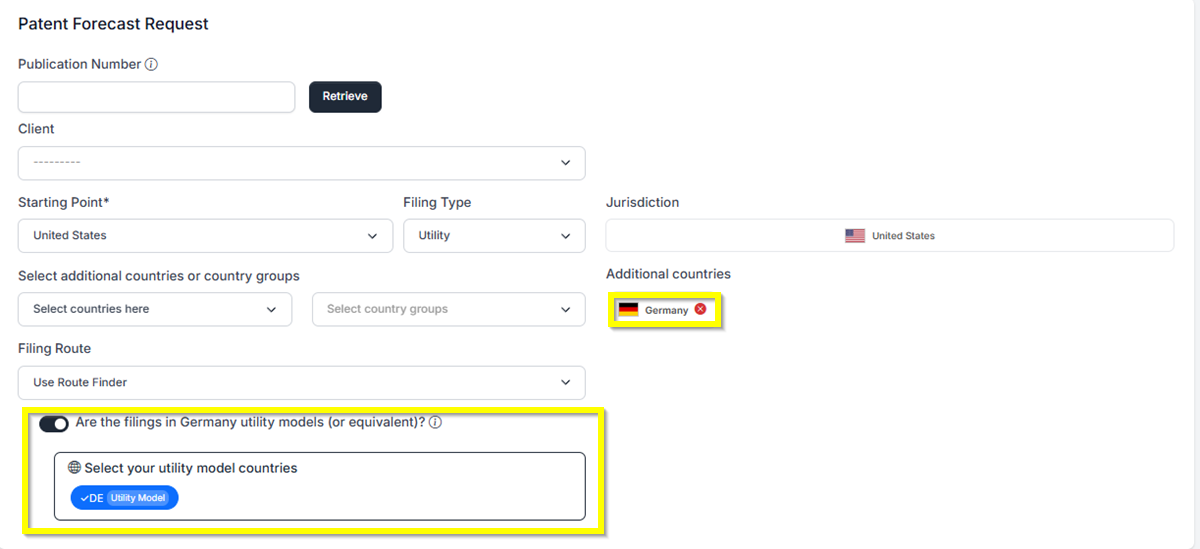Click the United States flag icon

click(x=855, y=236)
